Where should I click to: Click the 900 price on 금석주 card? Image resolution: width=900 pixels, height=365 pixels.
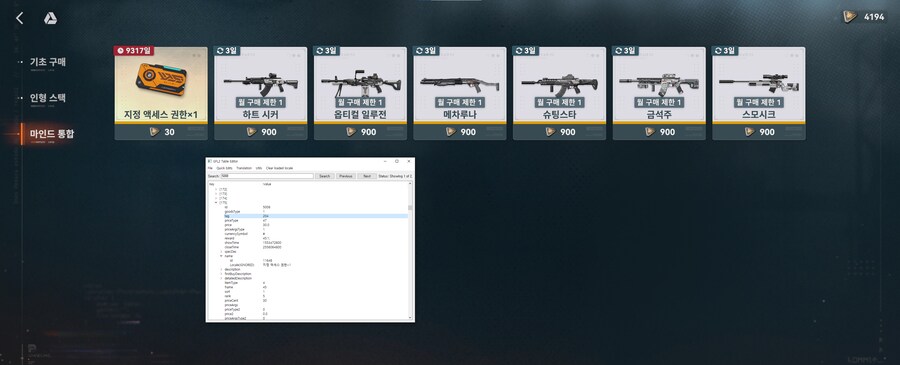tap(667, 132)
